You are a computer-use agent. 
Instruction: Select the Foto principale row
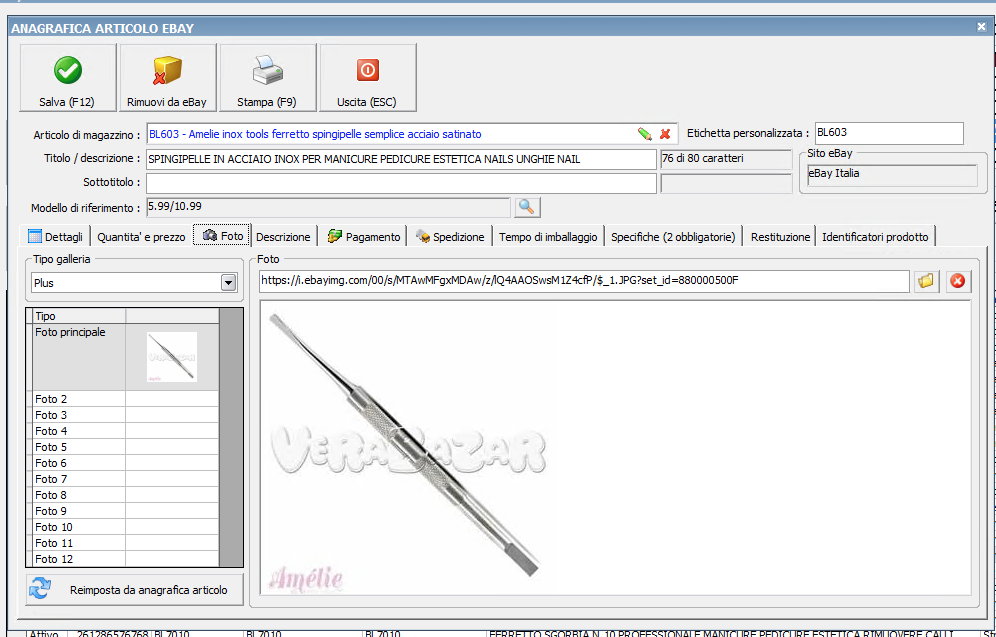tap(124, 358)
